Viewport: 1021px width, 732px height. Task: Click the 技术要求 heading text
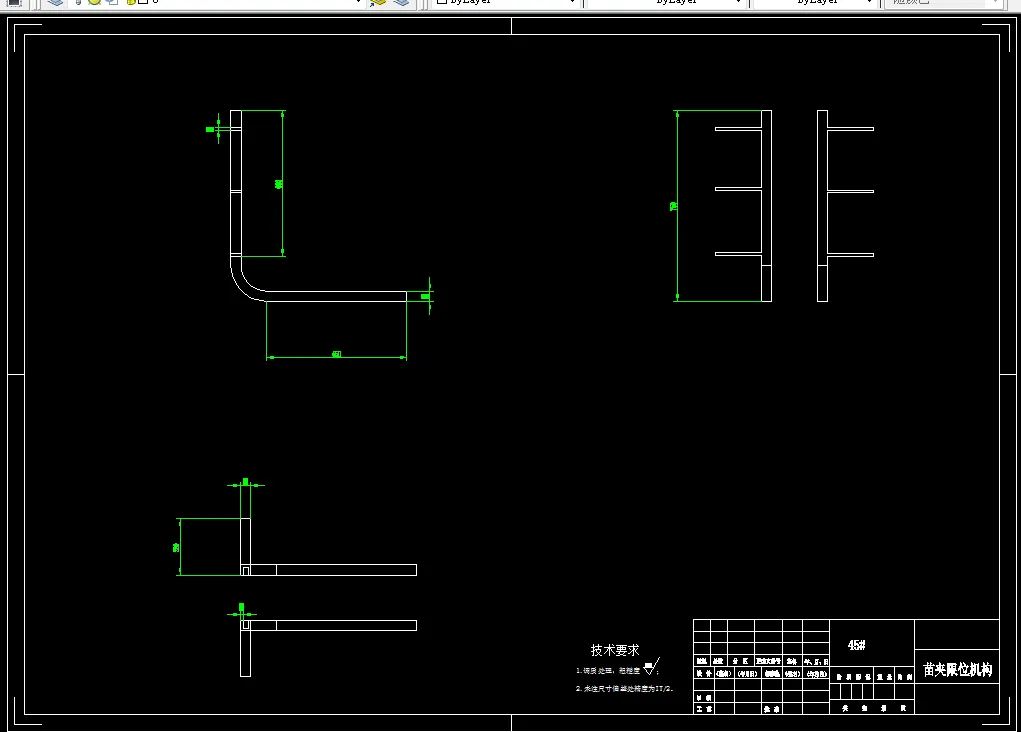pyautogui.click(x=615, y=650)
